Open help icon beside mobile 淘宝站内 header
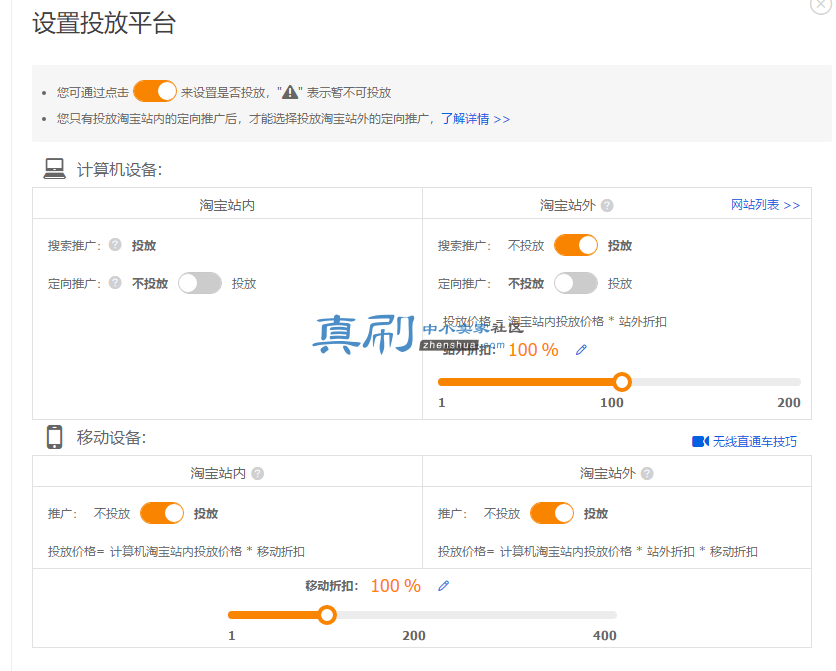The image size is (836, 671). [x=258, y=473]
